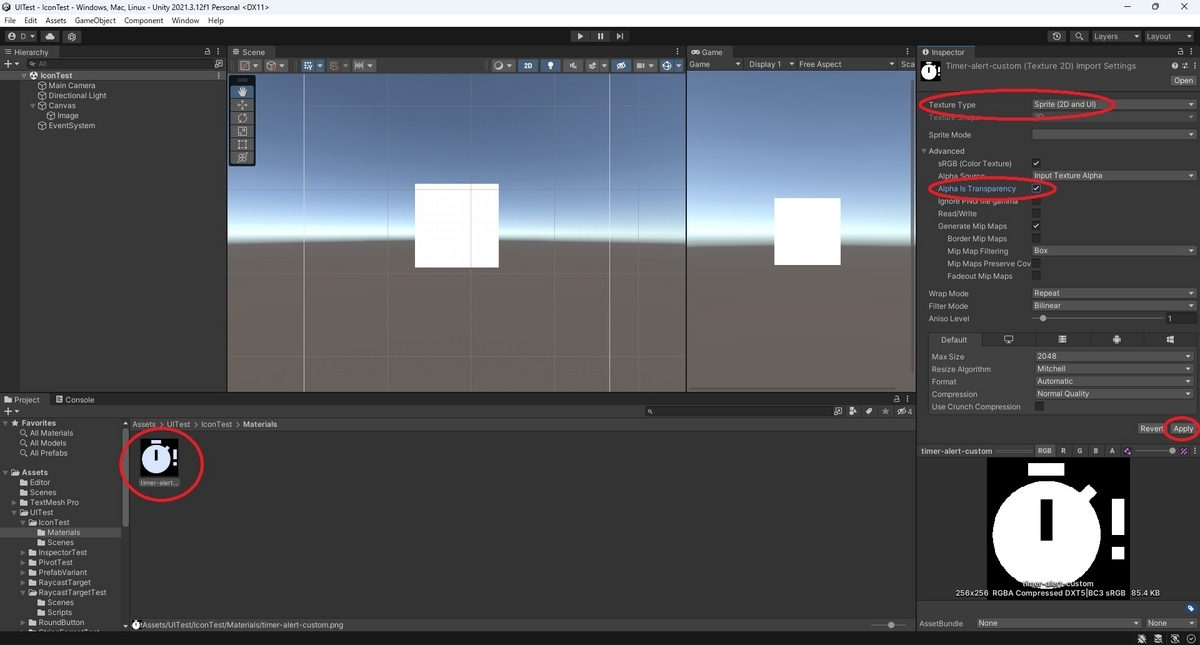
Task: Toggle 2D mode in Scene view
Action: click(528, 65)
